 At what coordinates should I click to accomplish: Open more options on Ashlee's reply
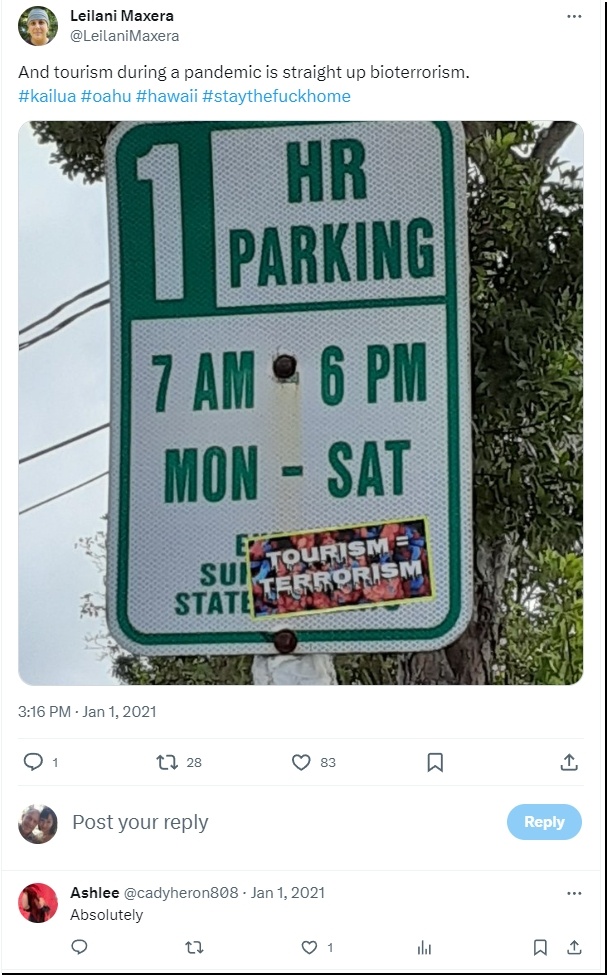point(574,893)
